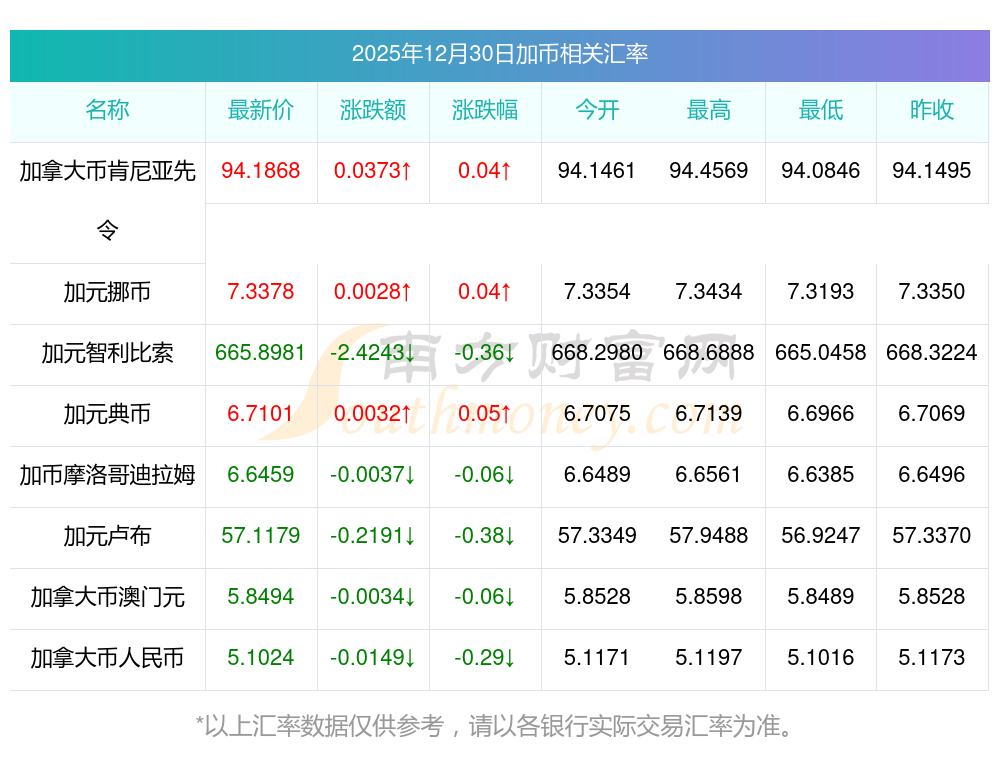
Task: Click the red latest price 94.1868
Action: [261, 171]
